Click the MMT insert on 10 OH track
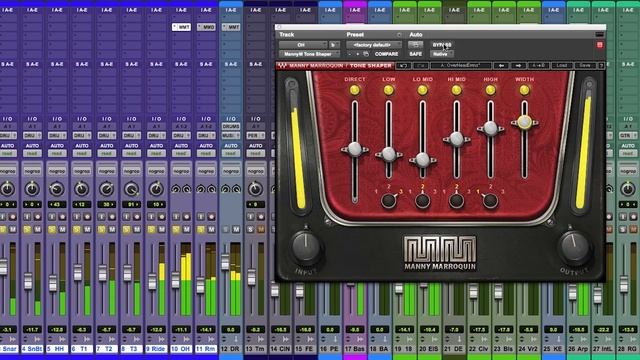This screenshot has height=360, width=640. (x=181, y=27)
